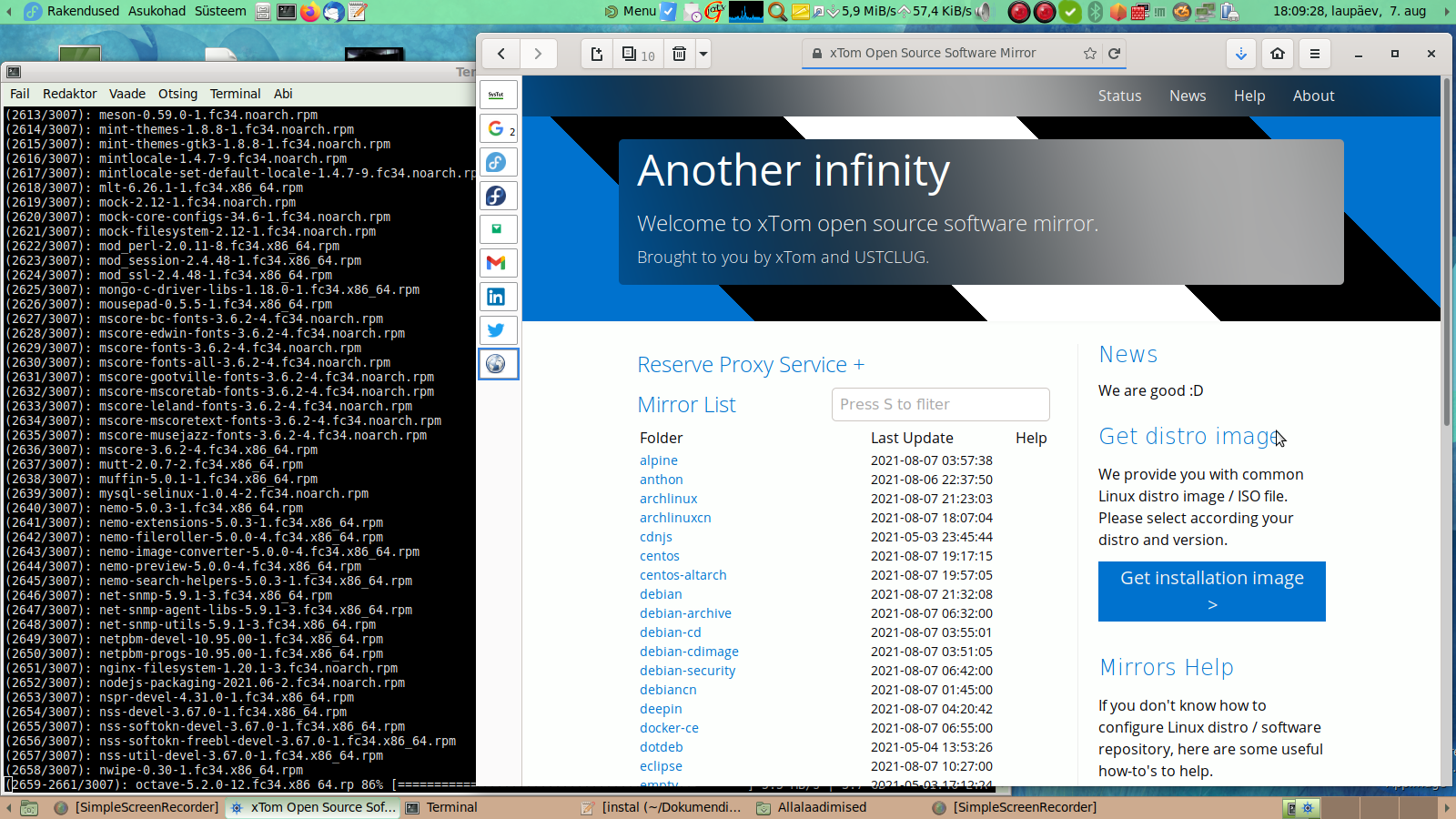Click the Press S to filter field
The height and width of the screenshot is (819, 1456).
point(940,404)
